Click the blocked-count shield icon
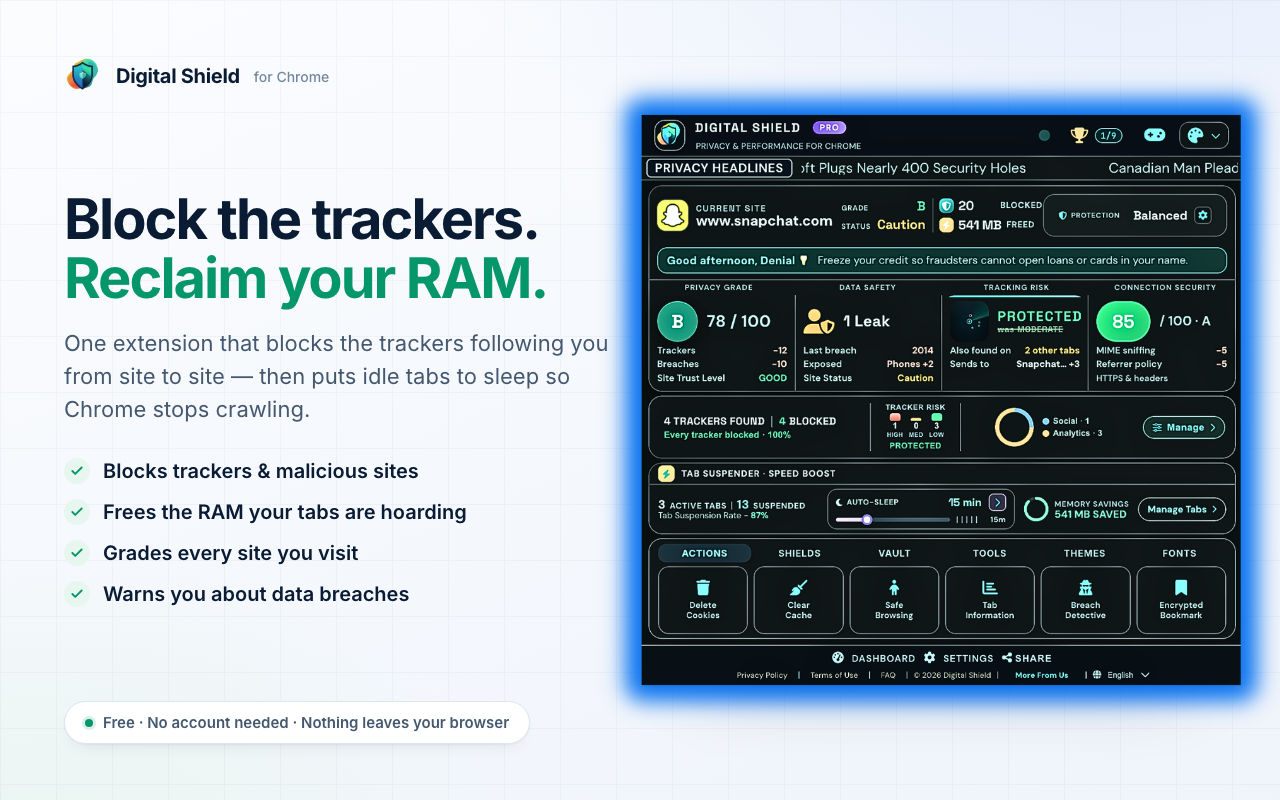This screenshot has width=1280, height=800. point(946,205)
